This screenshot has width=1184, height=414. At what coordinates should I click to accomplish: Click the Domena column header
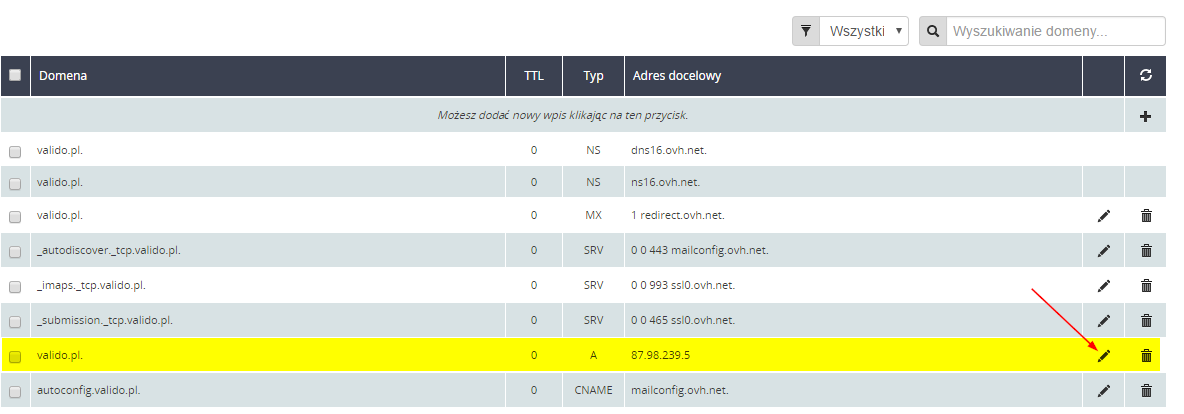tap(62, 76)
